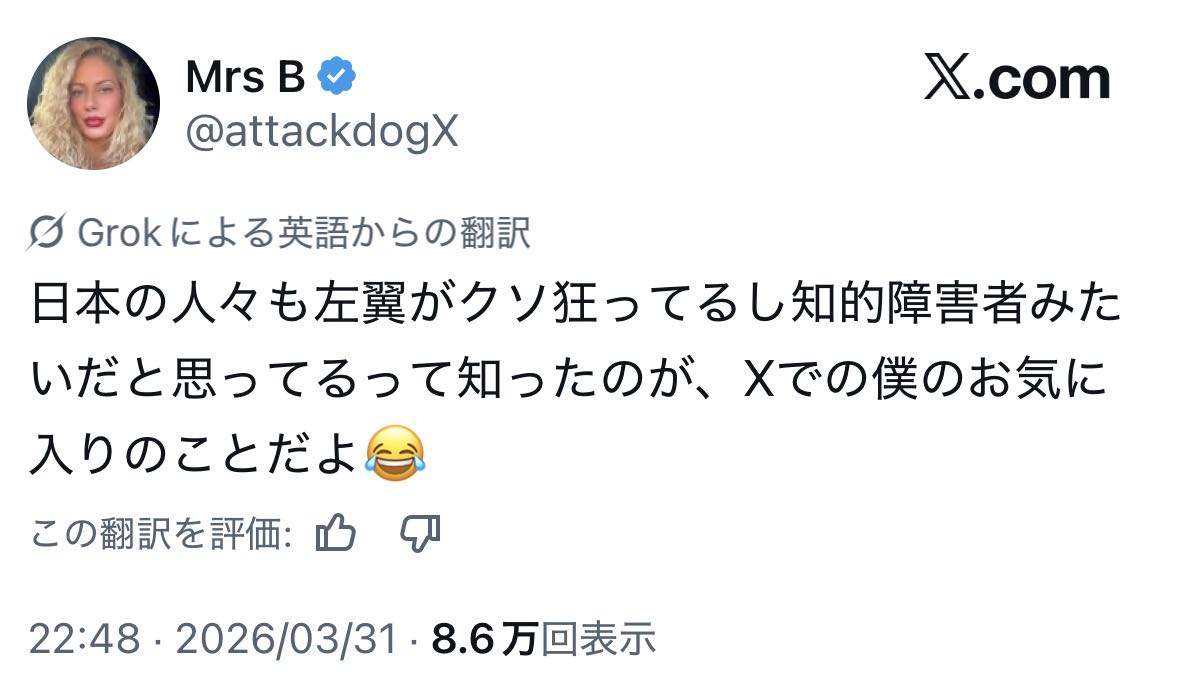Click the 回表示 views label
This screenshot has height=690, width=1179.
pyautogui.click(x=598, y=638)
